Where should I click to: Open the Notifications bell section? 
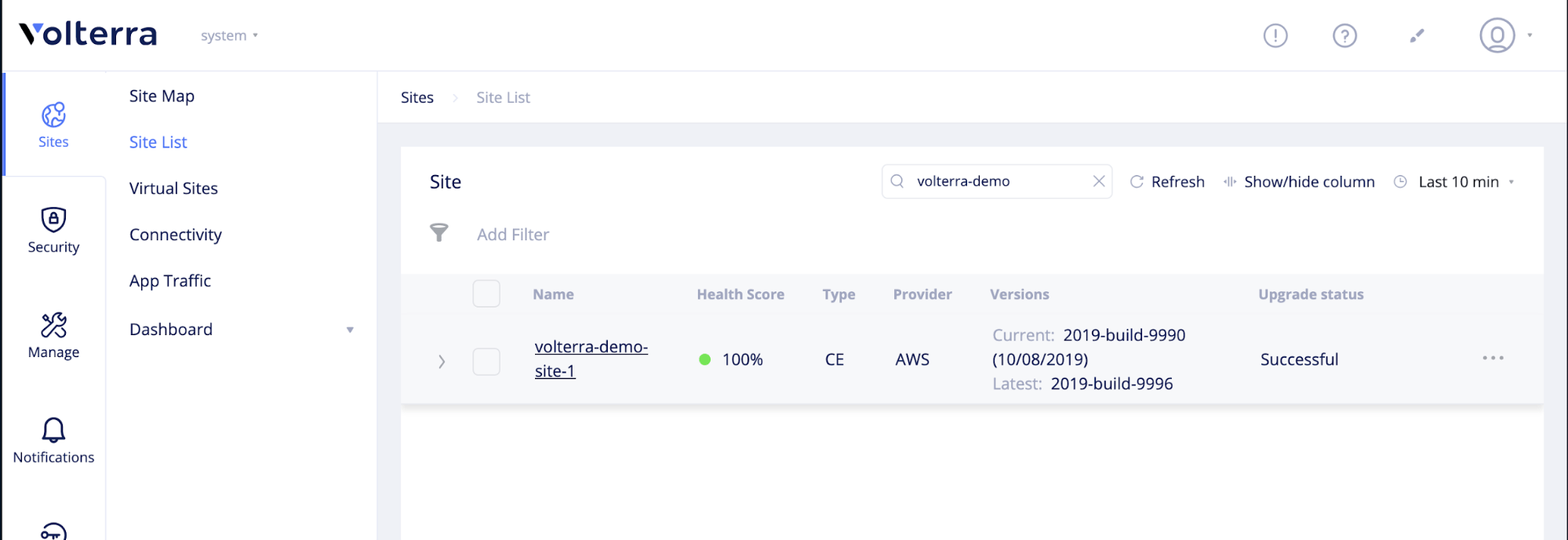[53, 441]
